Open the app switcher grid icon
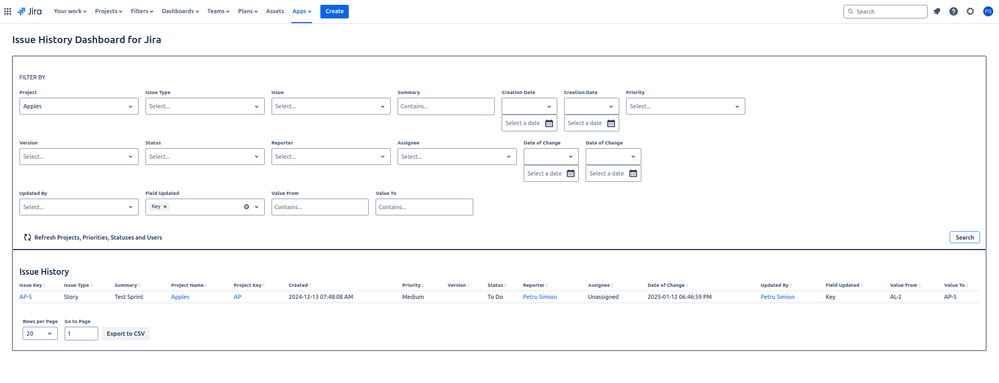Viewport: 999px width, 383px height. tap(8, 11)
